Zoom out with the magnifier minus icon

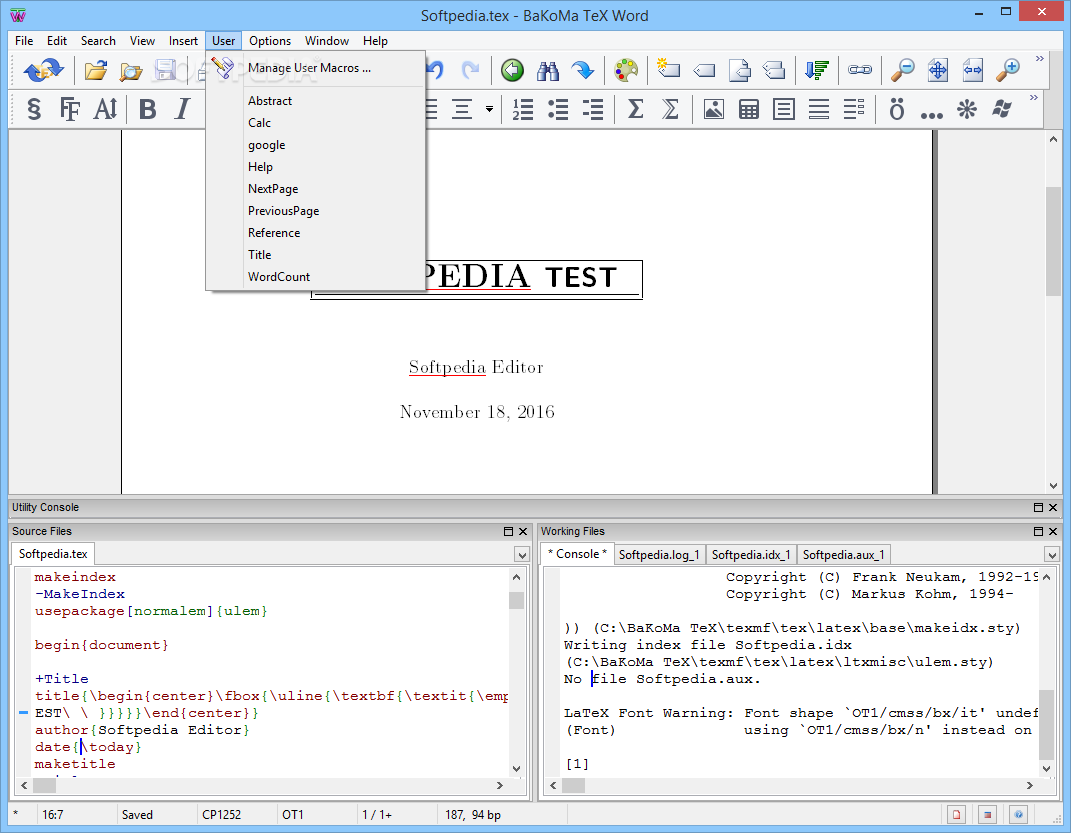click(x=902, y=70)
